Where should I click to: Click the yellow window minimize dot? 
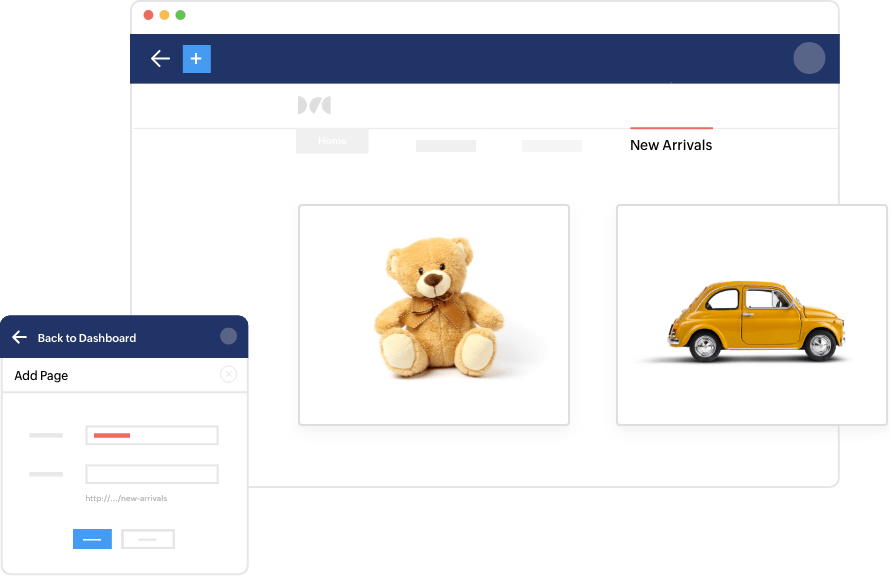[x=164, y=15]
